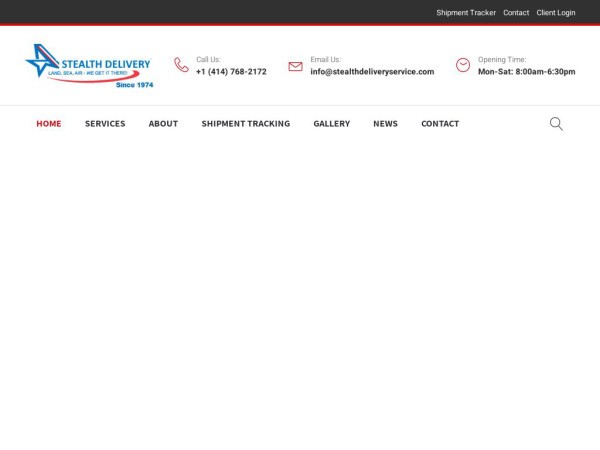Click the 'Opening Time:' label
This screenshot has width=600, height=450.
click(x=502, y=59)
